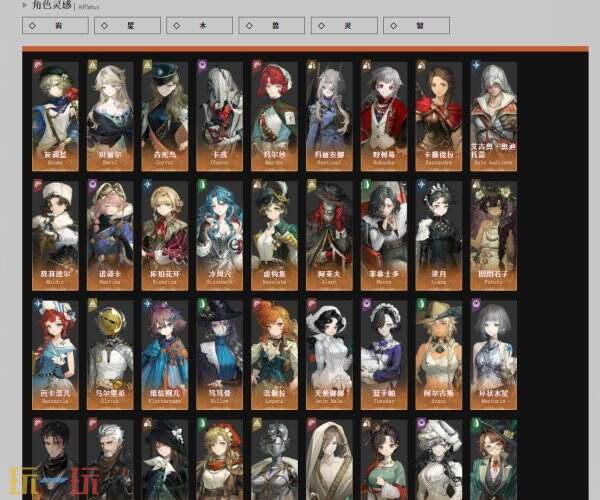Open the blonde Kiperina character card
This screenshot has height=500, width=600.
coord(165,235)
